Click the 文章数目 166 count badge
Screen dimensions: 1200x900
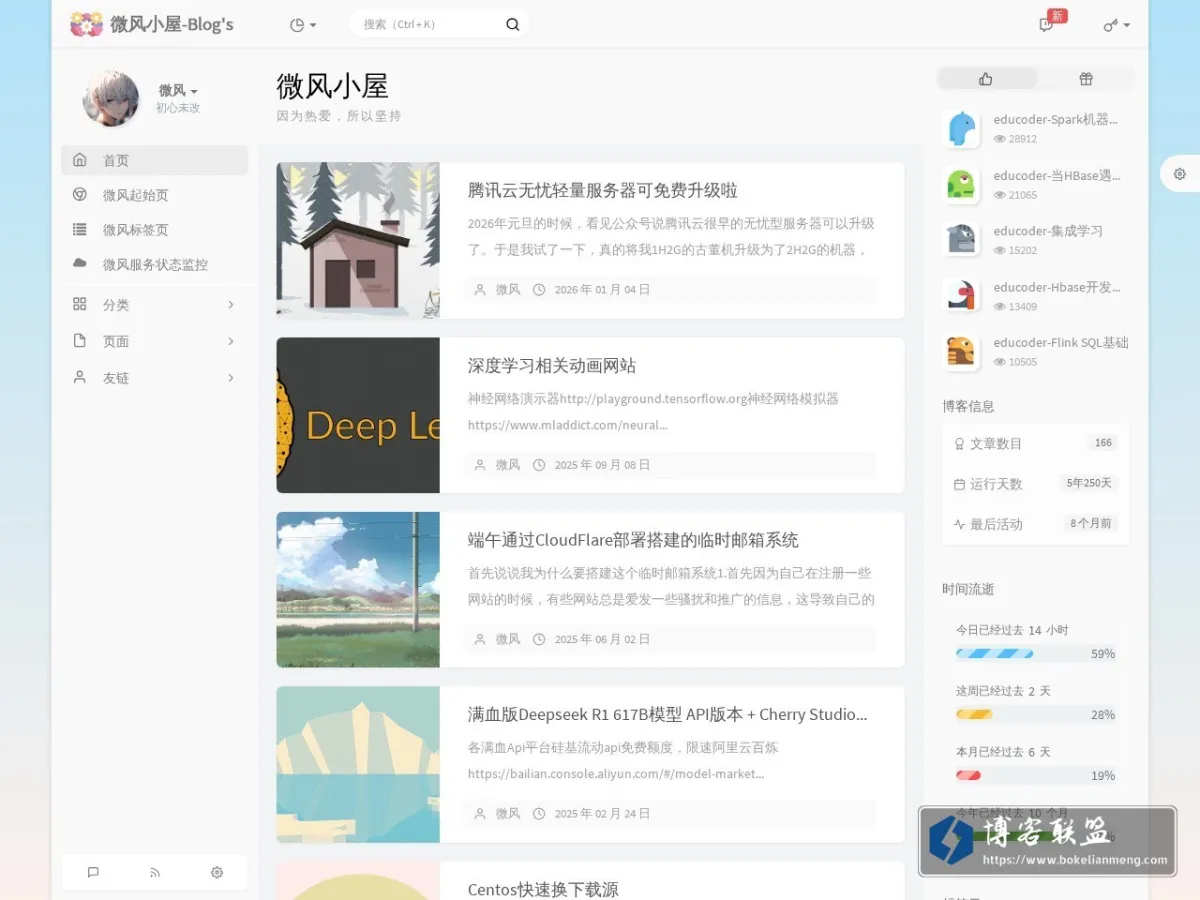1103,442
